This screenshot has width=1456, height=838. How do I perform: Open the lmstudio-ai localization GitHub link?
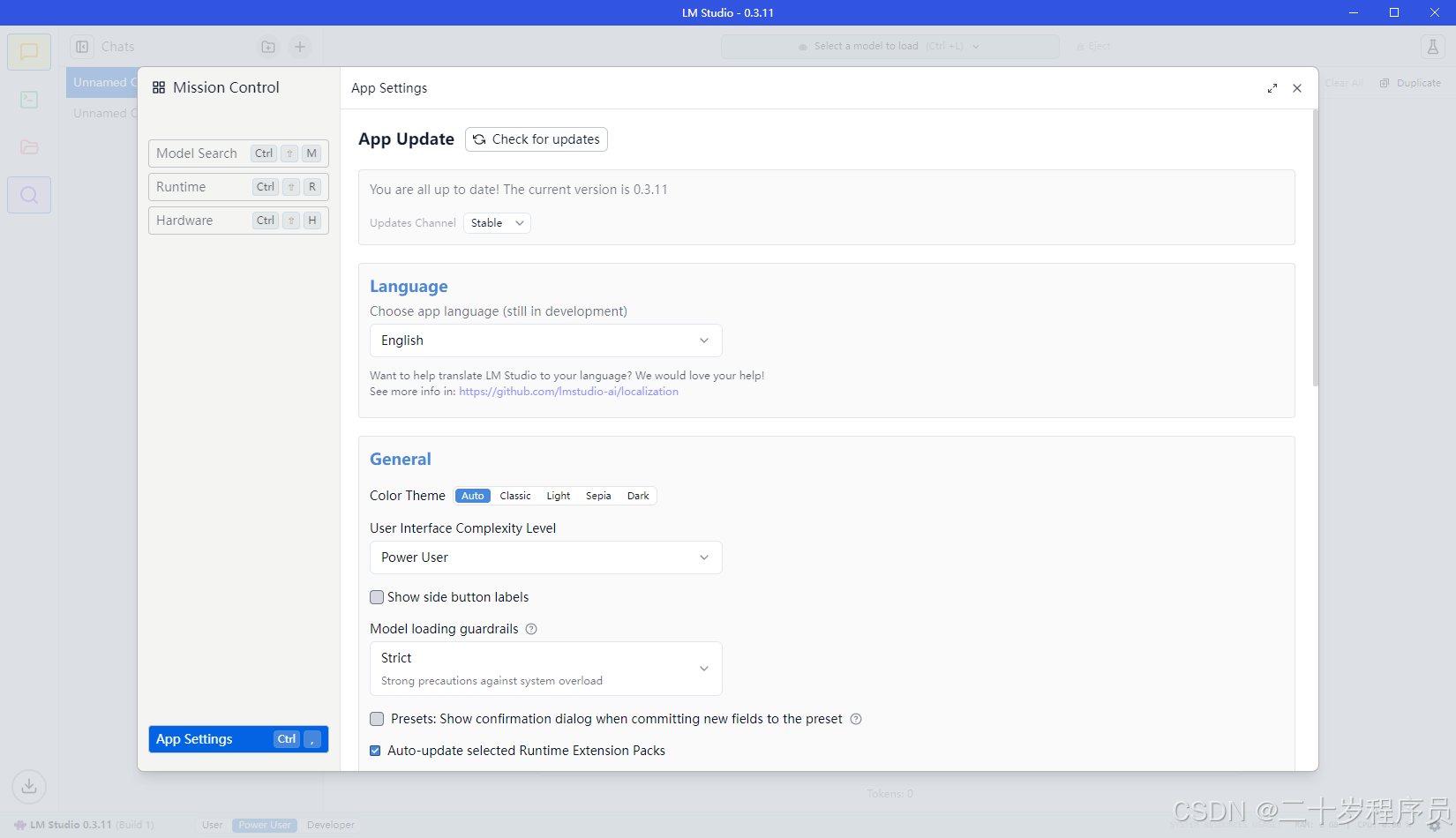(568, 392)
